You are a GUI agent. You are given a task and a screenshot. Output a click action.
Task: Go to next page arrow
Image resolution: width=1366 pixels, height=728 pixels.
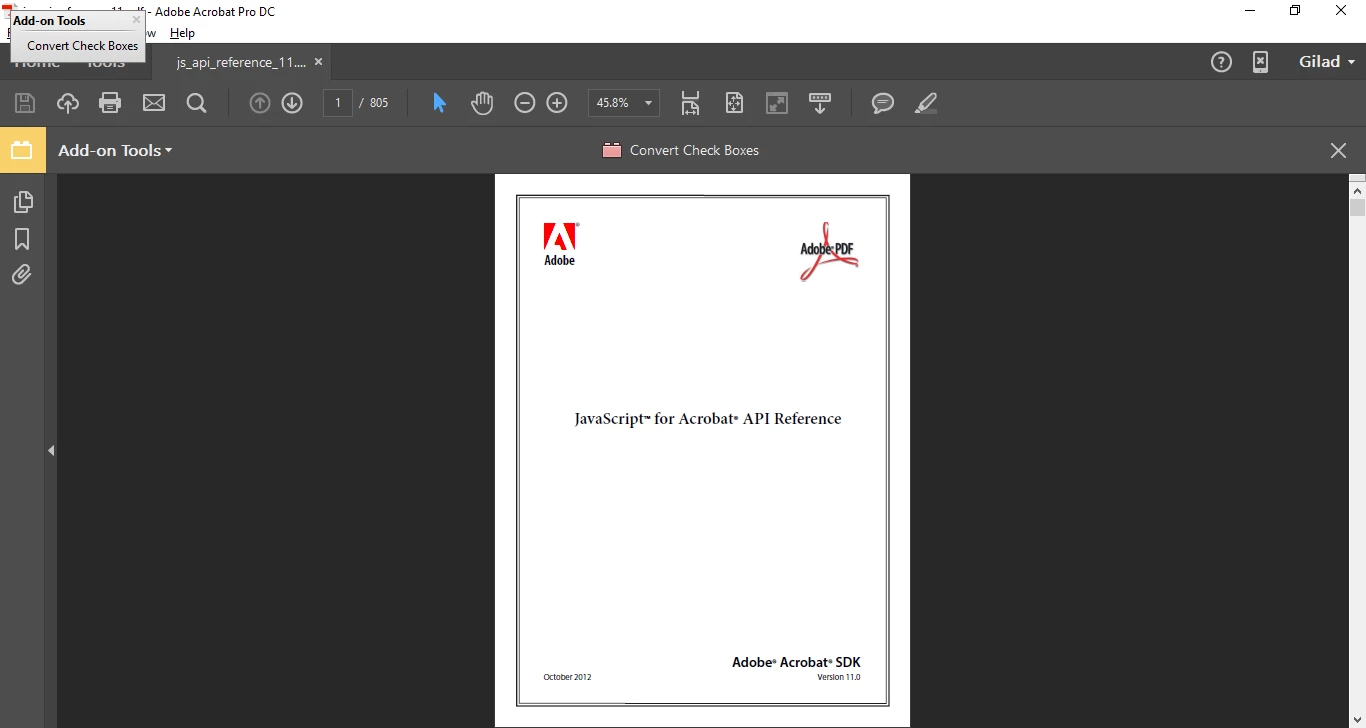tap(292, 103)
